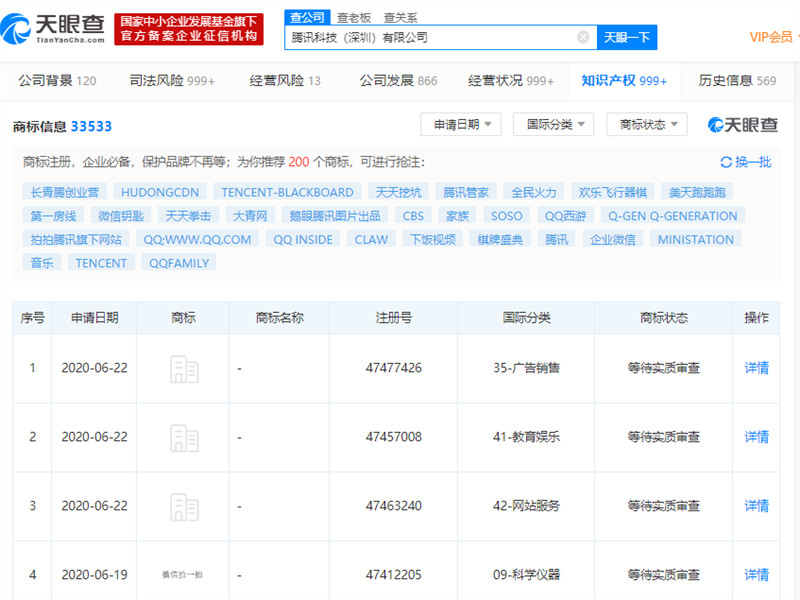Viewport: 800px width, 600px height.
Task: Open 详情 for registration 47477426
Action: (x=756, y=368)
